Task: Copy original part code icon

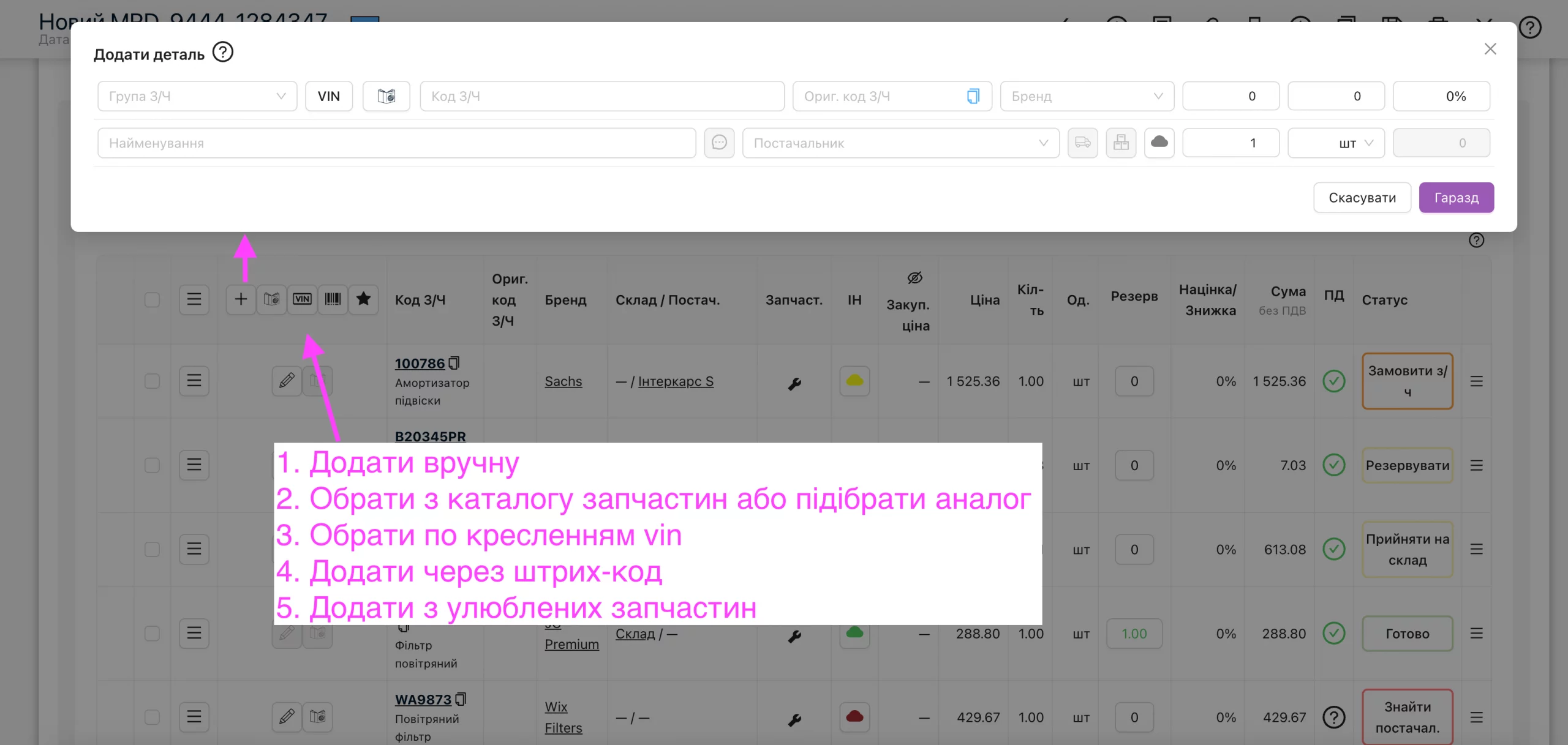Action: pos(973,96)
